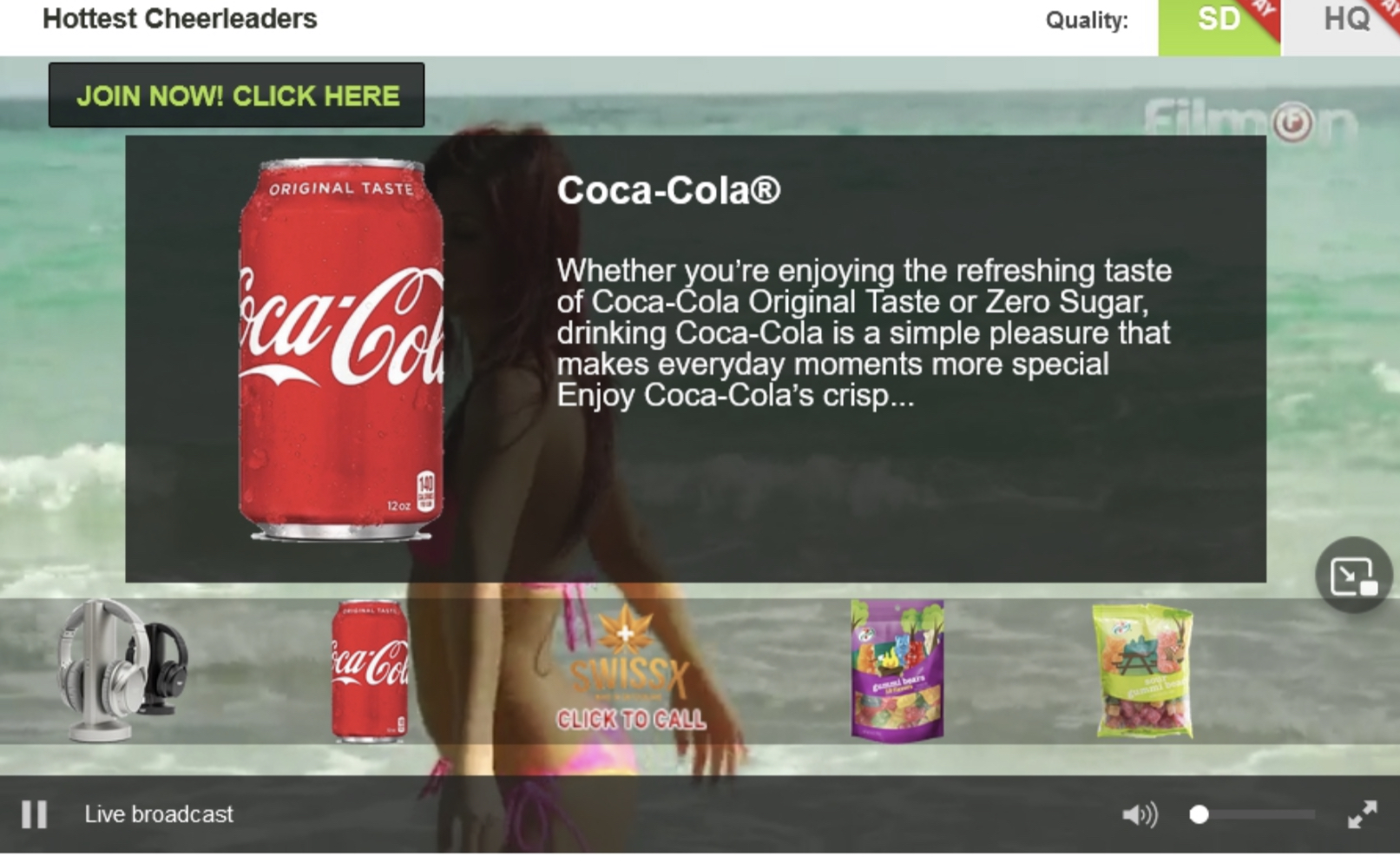Switch video quality to HQ
The image size is (1400, 863).
[x=1345, y=21]
